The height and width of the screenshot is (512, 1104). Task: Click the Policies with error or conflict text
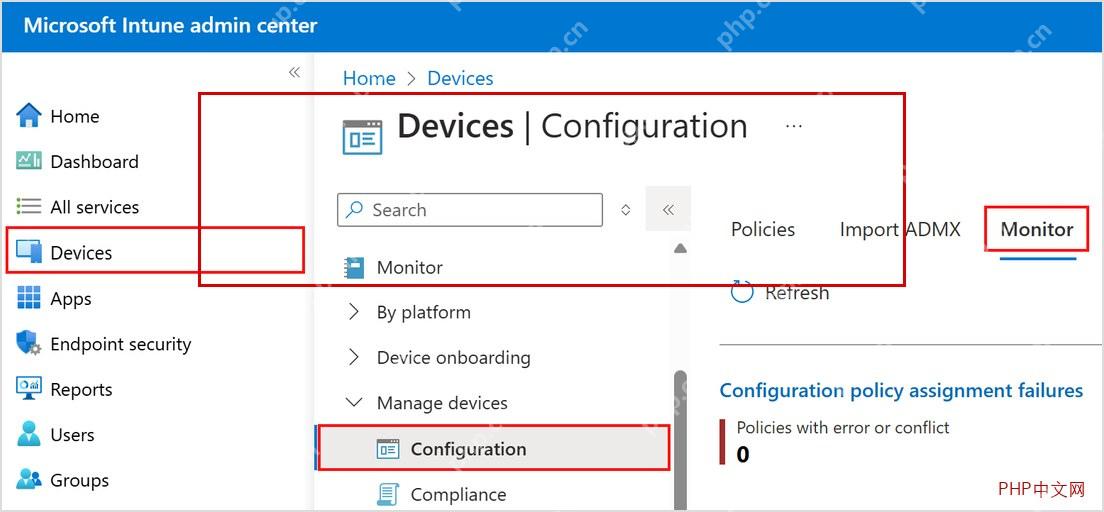(x=843, y=427)
